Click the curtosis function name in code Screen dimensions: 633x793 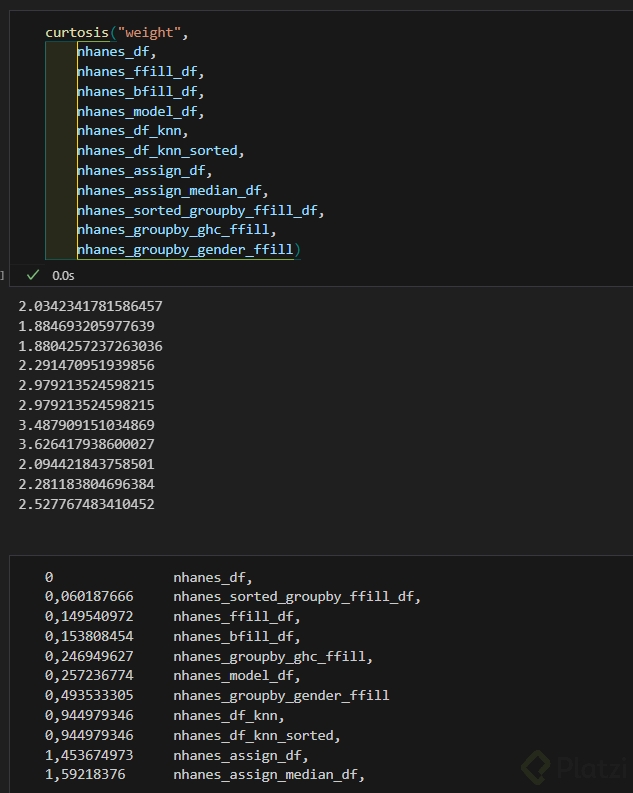76,32
